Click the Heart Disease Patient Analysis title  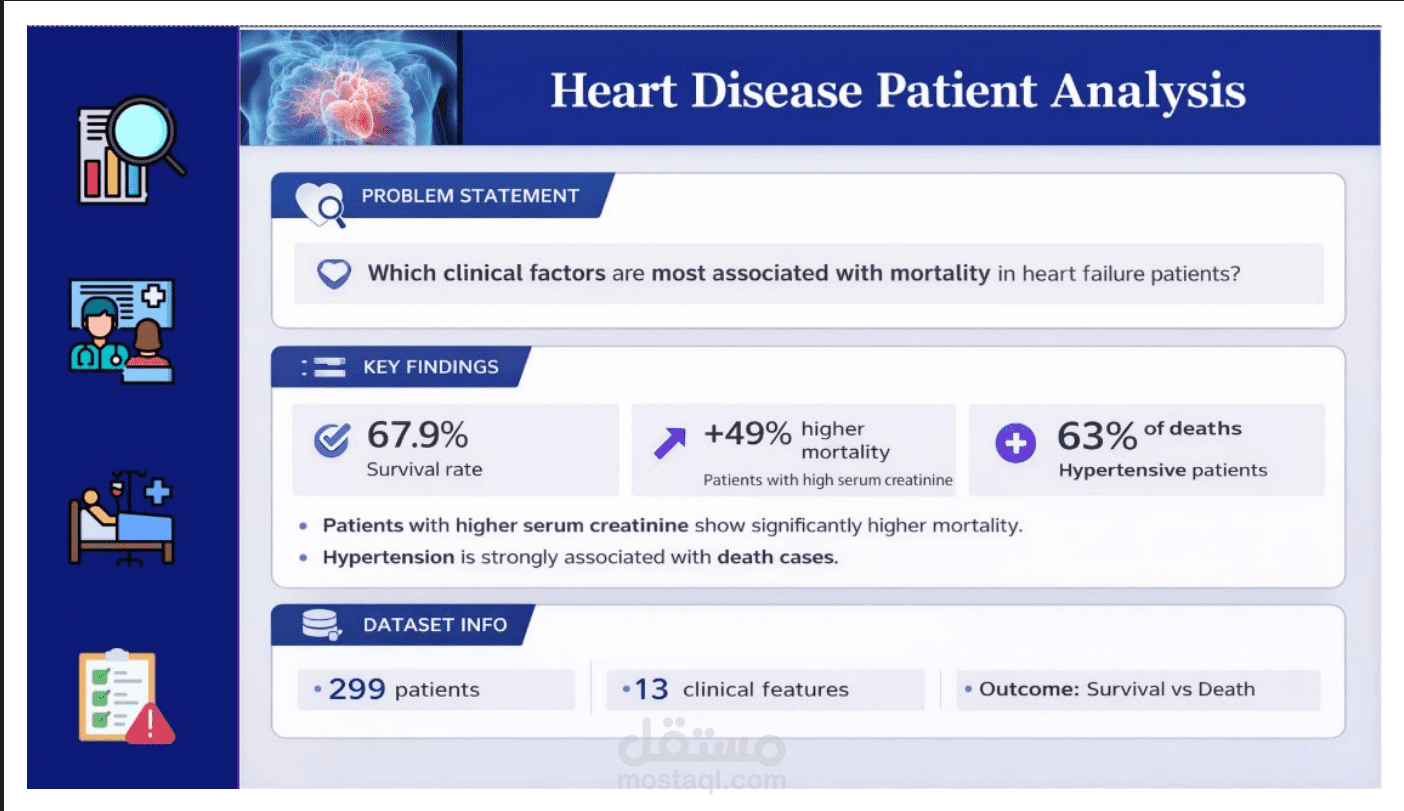(897, 91)
